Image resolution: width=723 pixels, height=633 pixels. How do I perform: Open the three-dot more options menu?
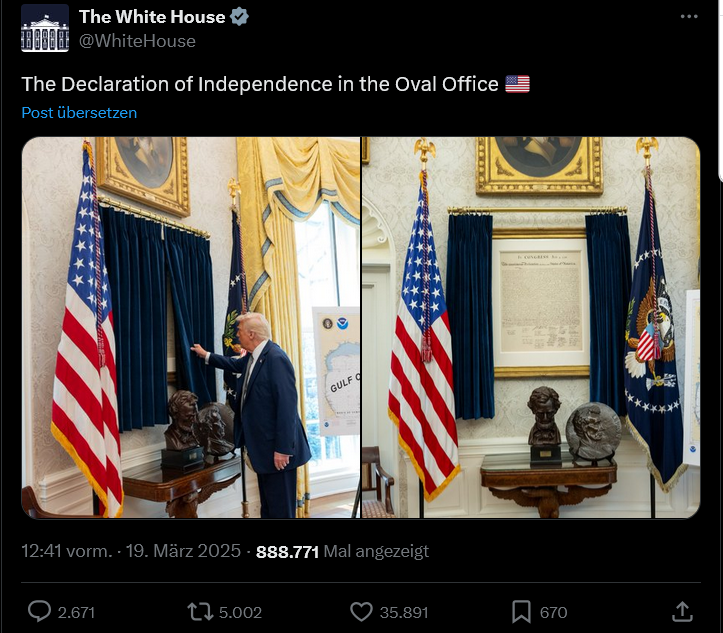tap(689, 17)
